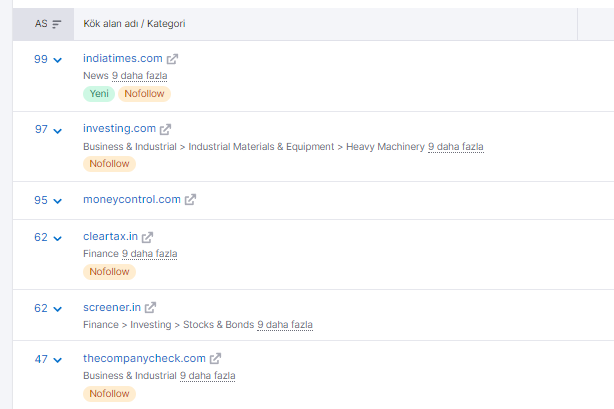
Task: Click the AS score 47
Action: click(41, 359)
